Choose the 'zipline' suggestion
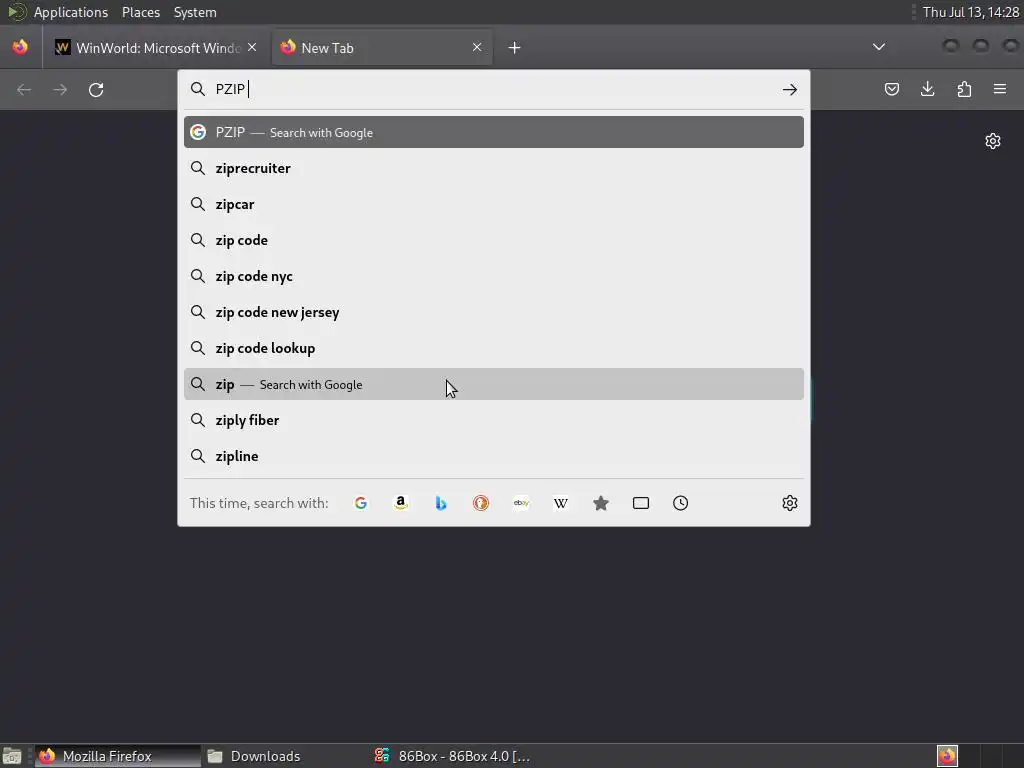 tap(494, 456)
